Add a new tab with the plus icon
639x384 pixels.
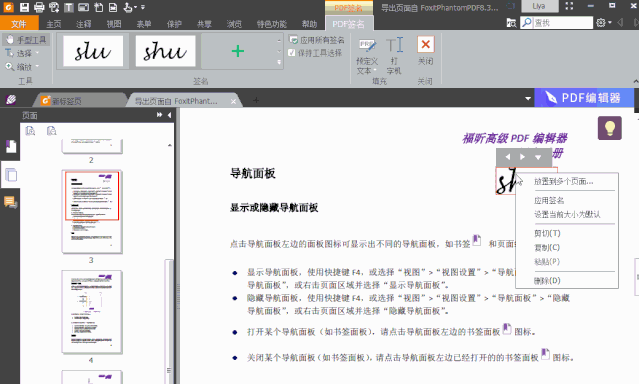pos(256,100)
